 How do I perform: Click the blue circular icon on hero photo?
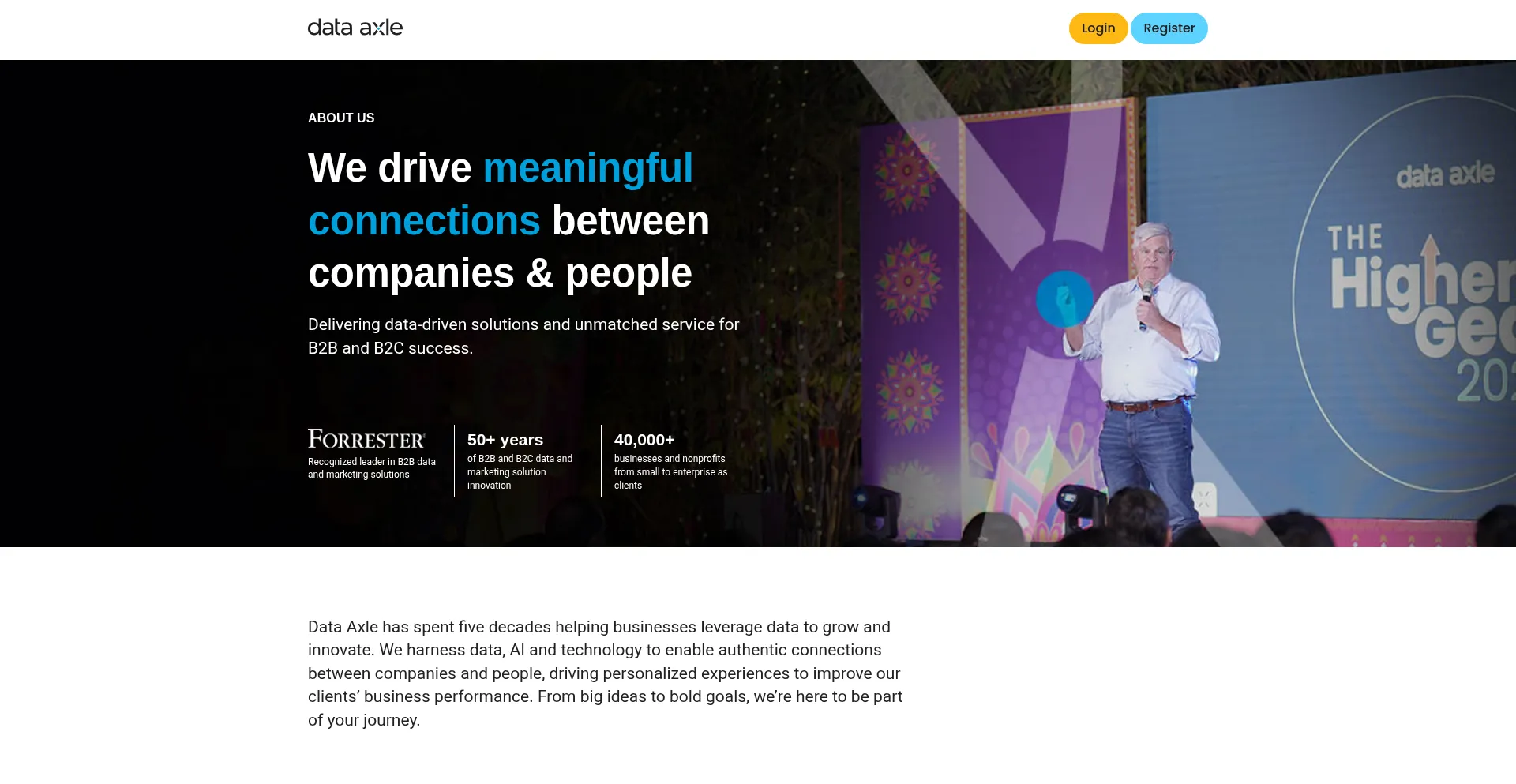pos(1064,298)
